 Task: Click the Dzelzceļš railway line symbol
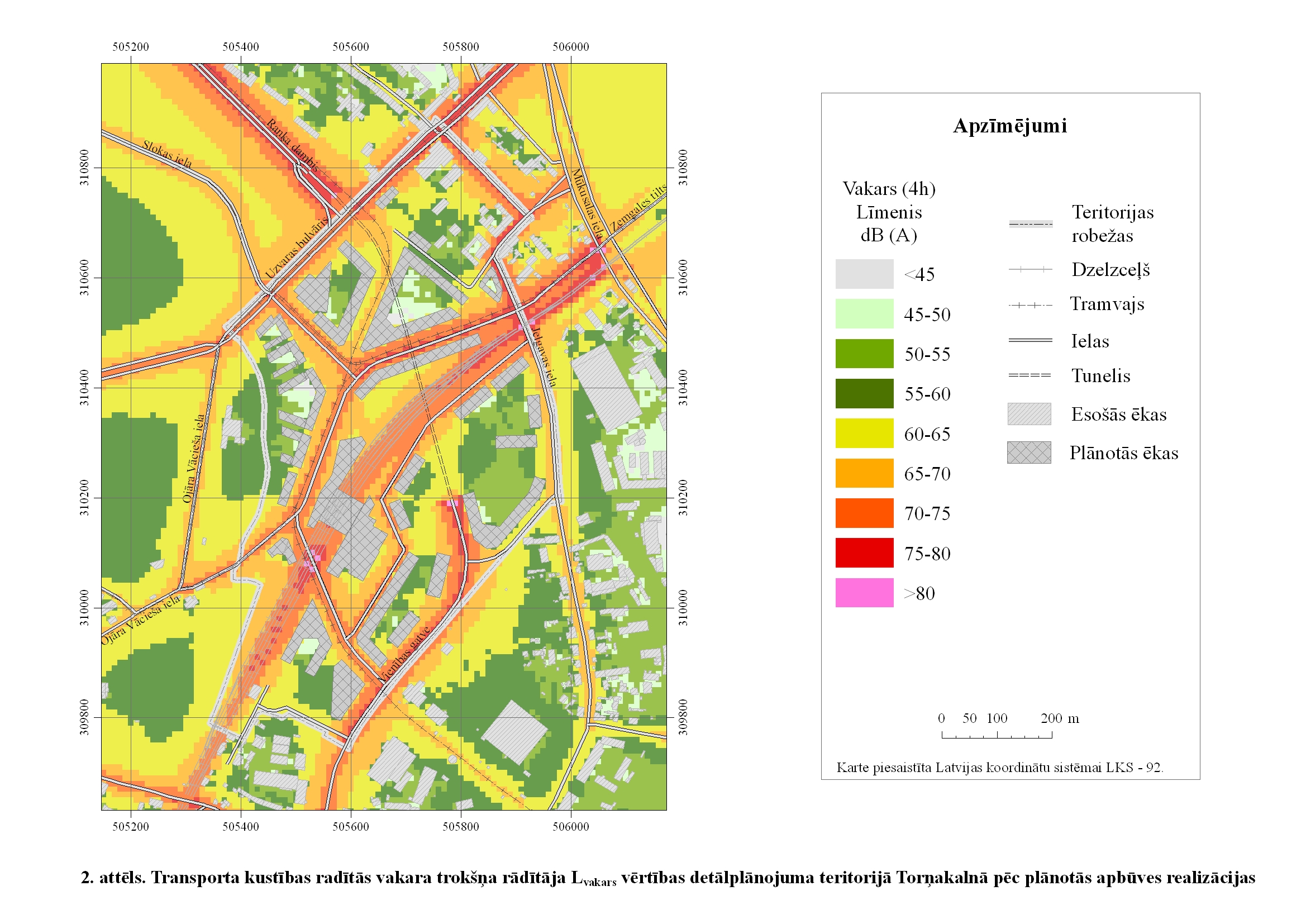point(1030,270)
